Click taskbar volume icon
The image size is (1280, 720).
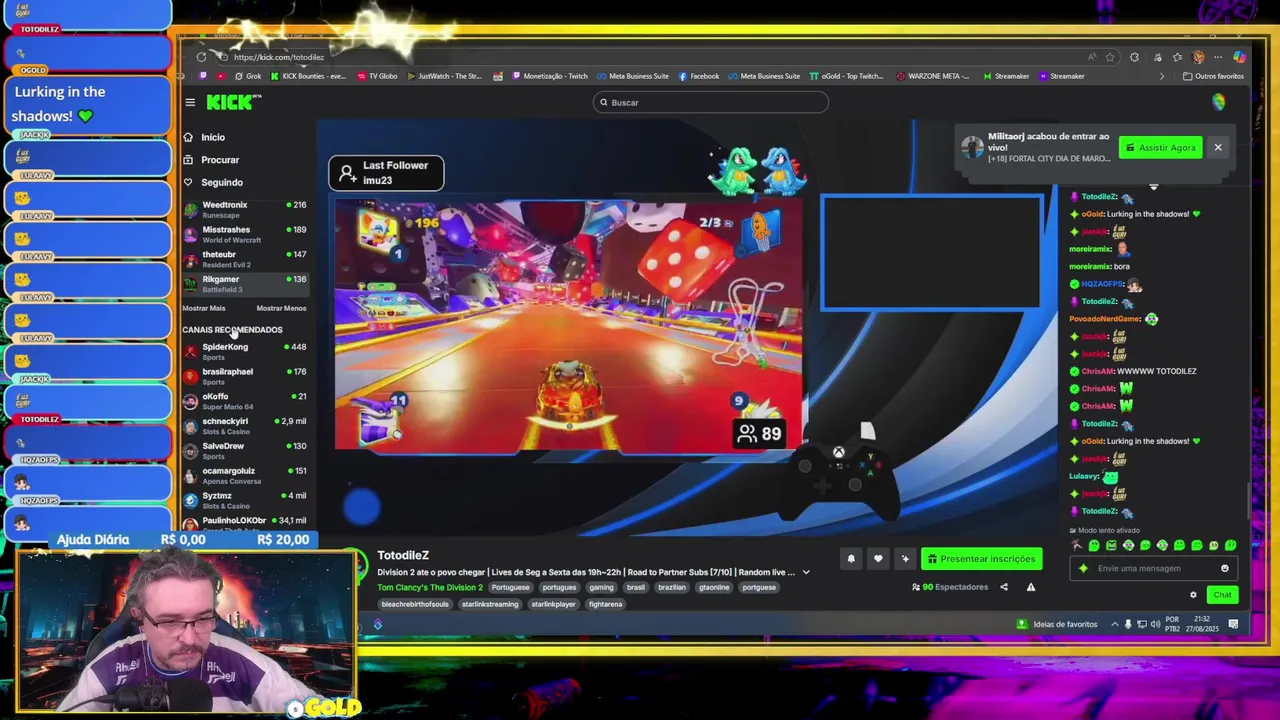click(1155, 624)
